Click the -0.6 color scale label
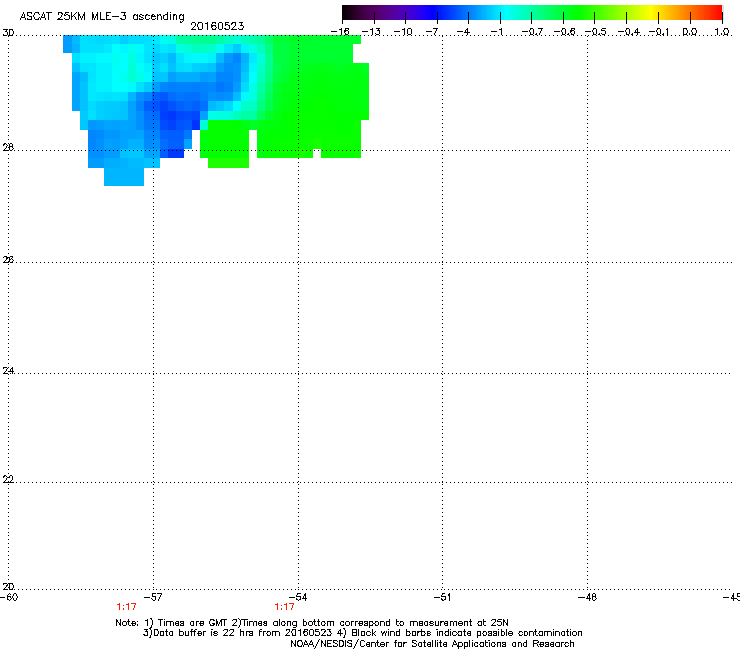Screen dimensions: 740x650 (x=564, y=32)
